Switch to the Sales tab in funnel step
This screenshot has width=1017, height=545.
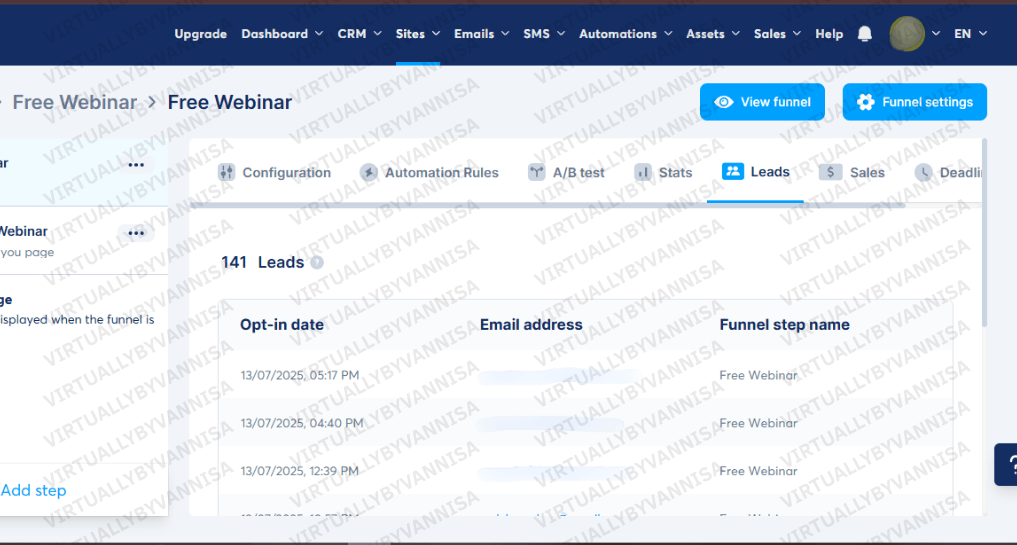click(x=852, y=172)
